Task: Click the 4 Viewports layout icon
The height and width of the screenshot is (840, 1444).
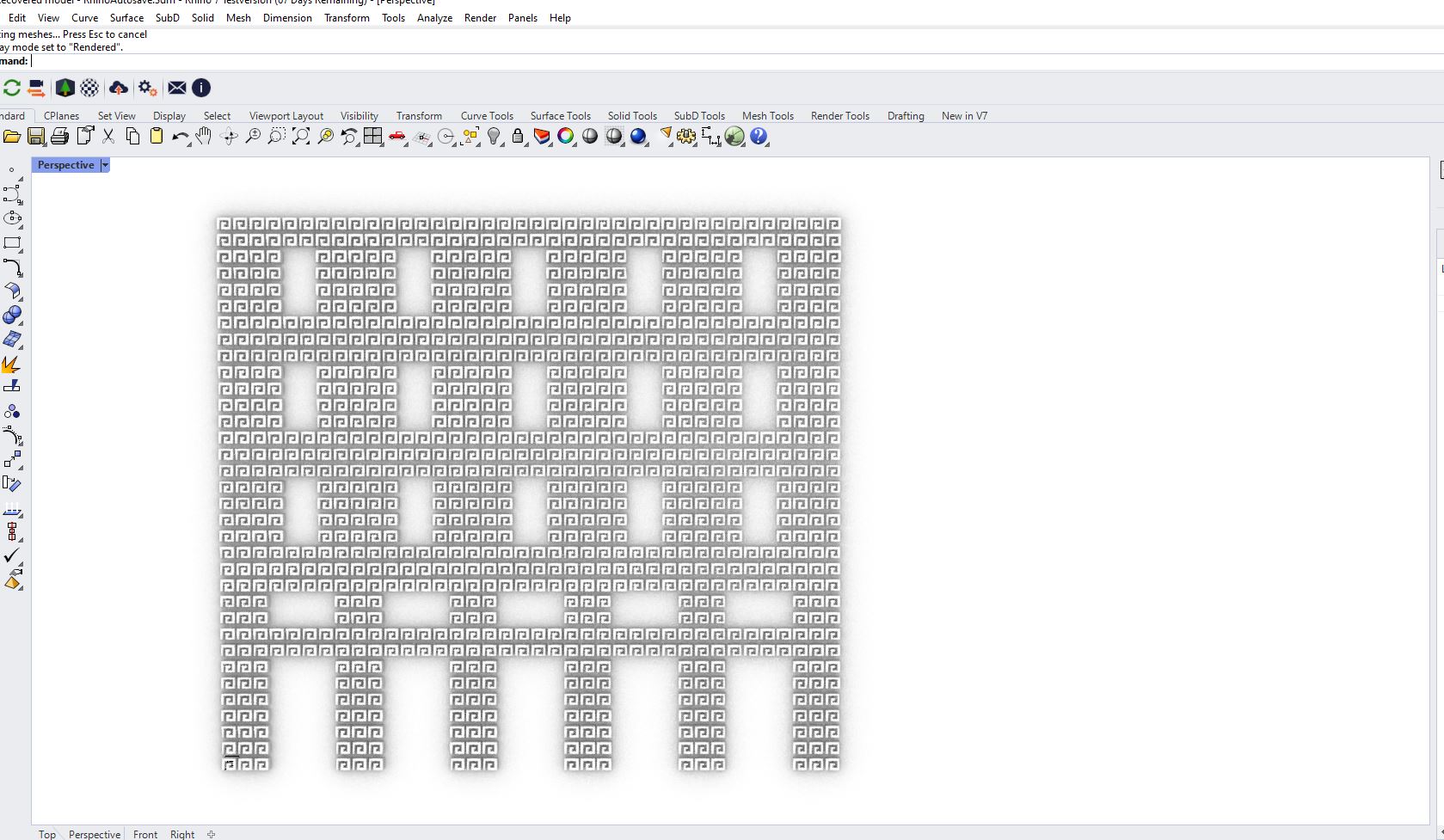Action: click(373, 137)
